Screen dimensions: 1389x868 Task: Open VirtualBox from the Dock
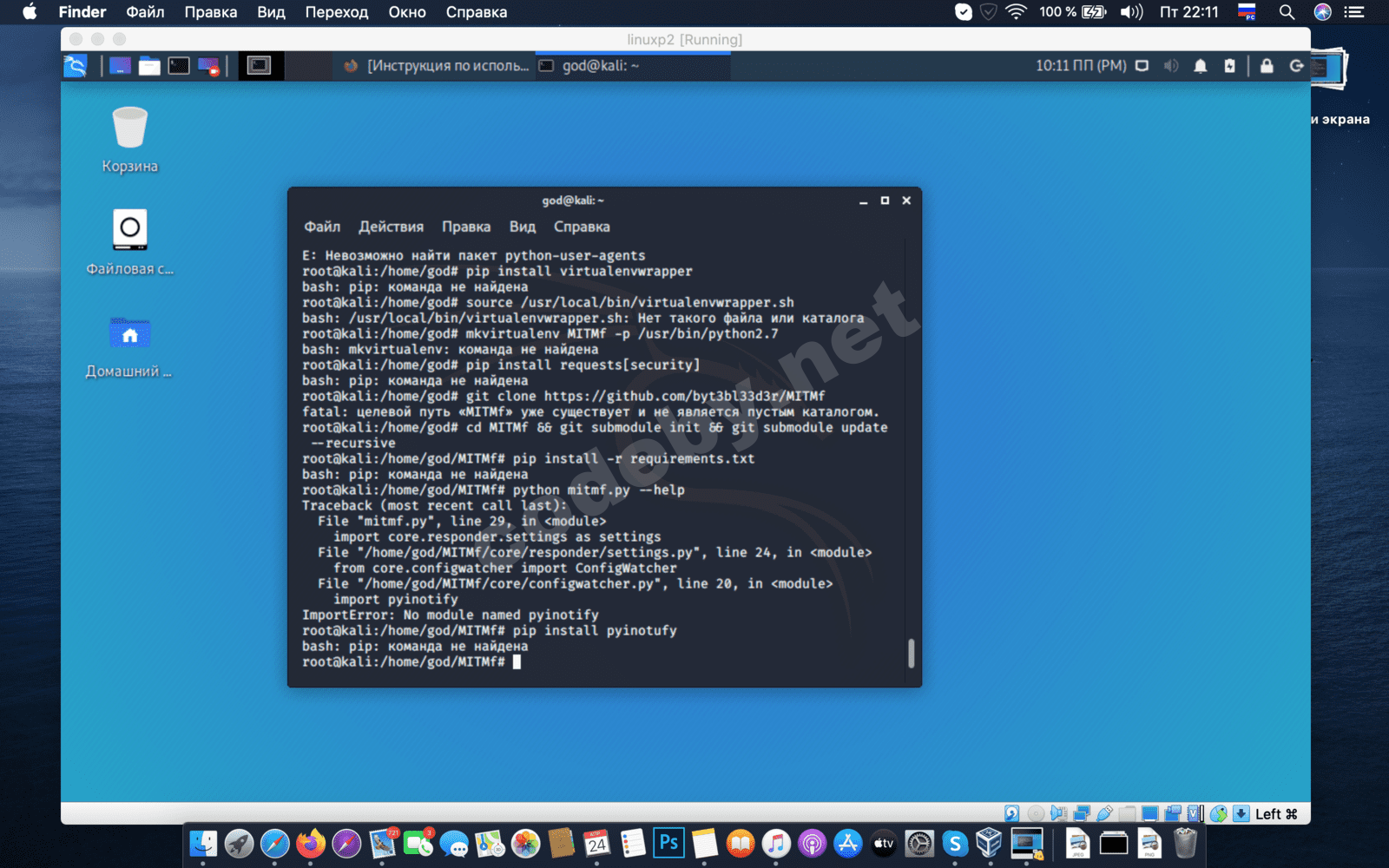point(990,843)
